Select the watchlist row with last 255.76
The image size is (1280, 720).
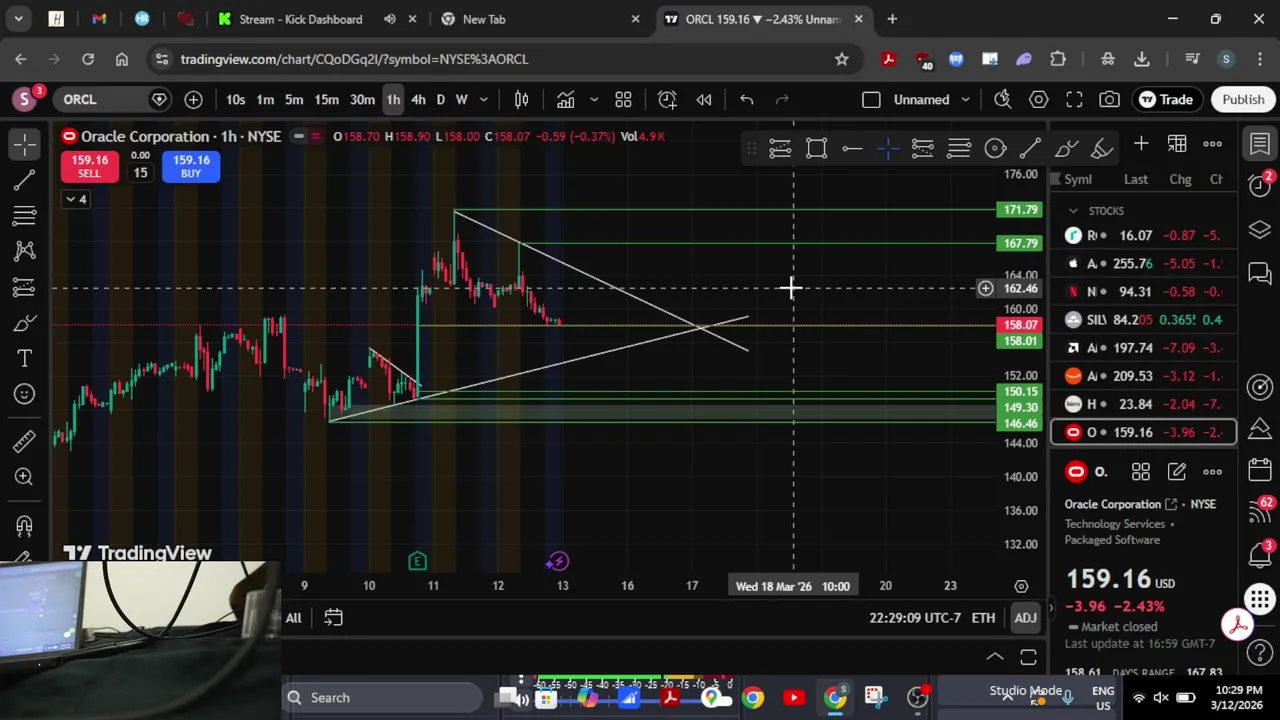click(1143, 263)
